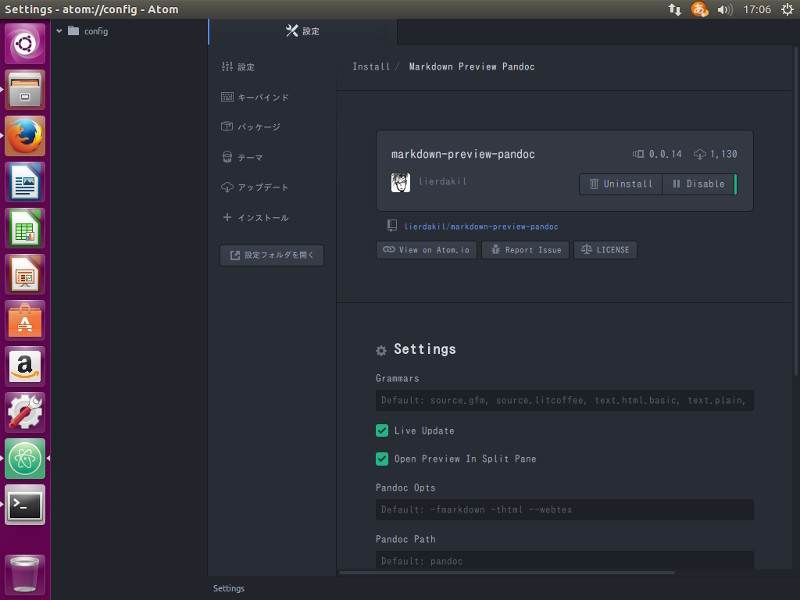
Task: Toggle the Live Update checkbox
Action: (x=382, y=431)
